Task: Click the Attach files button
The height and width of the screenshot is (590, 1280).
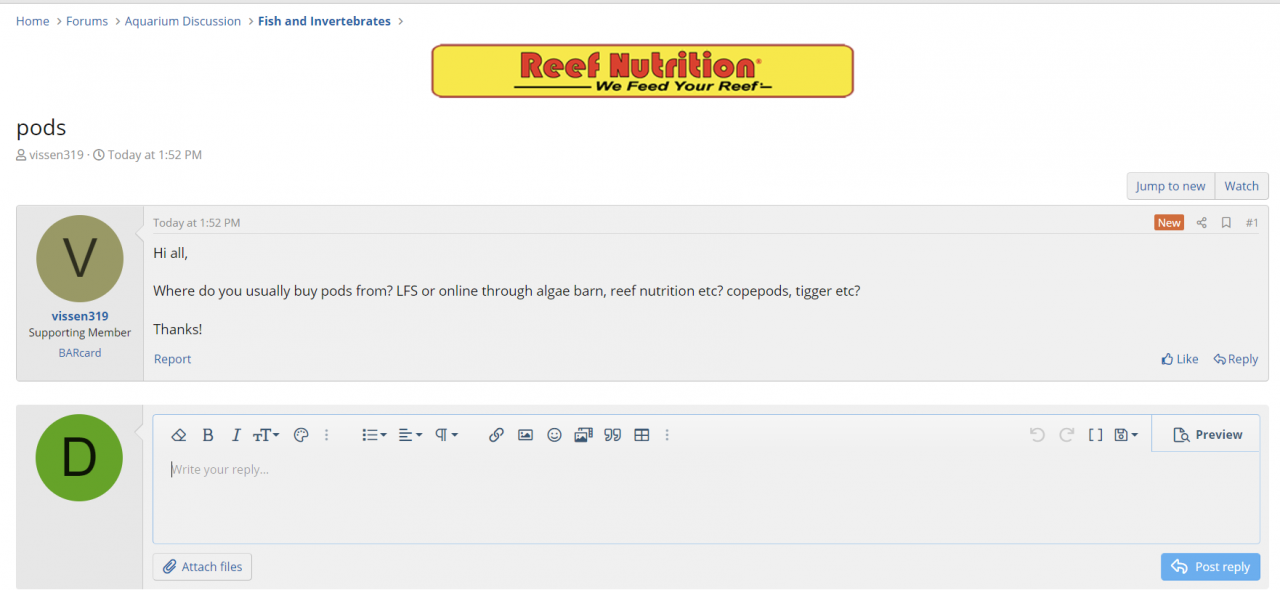Action: click(x=203, y=567)
